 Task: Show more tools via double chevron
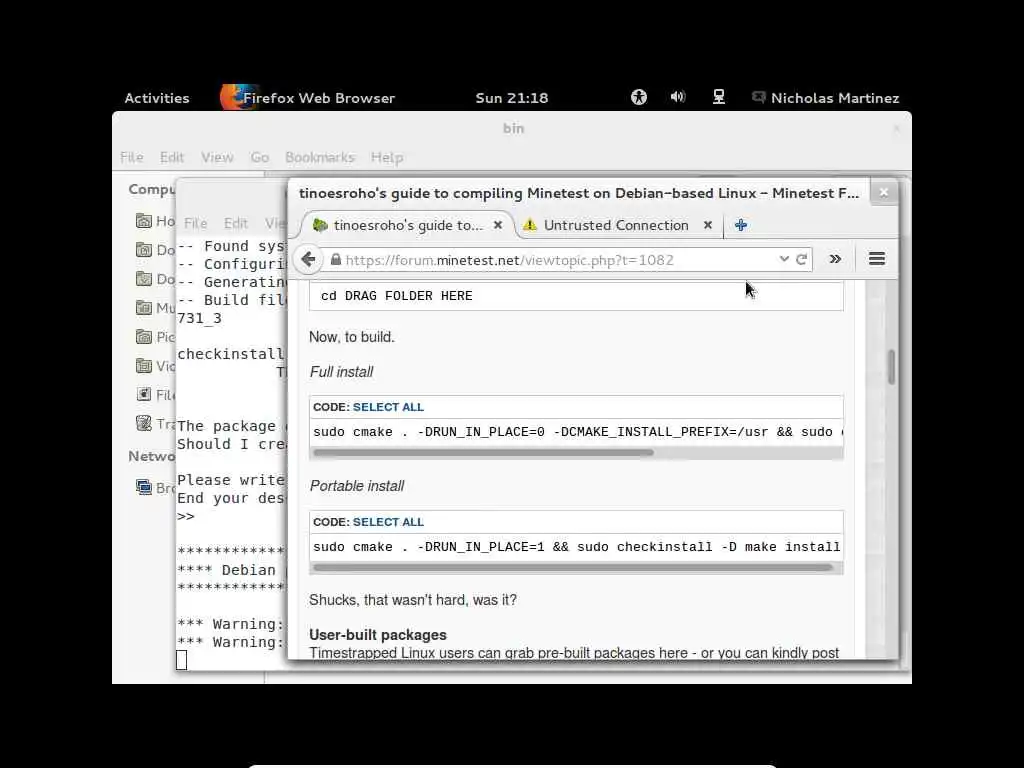coord(835,259)
